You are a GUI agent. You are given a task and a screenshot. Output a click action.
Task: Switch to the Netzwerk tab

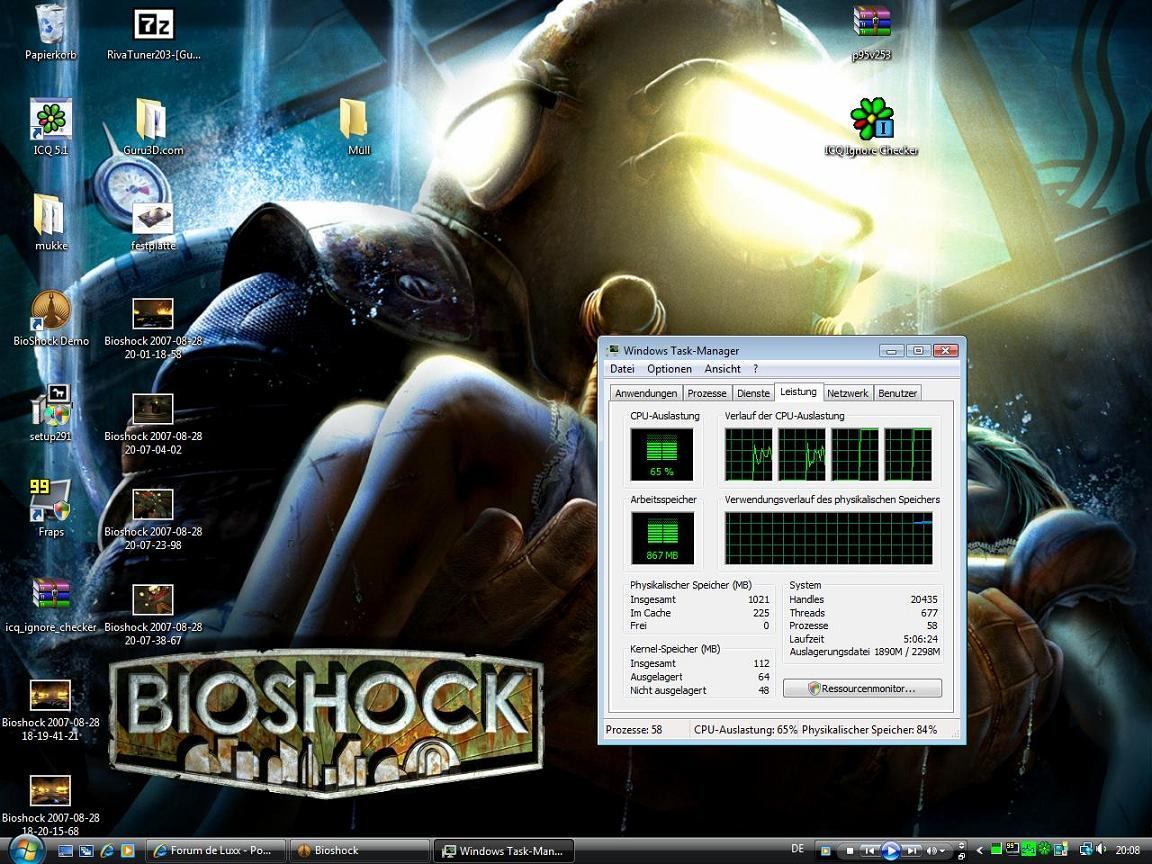[x=847, y=393]
